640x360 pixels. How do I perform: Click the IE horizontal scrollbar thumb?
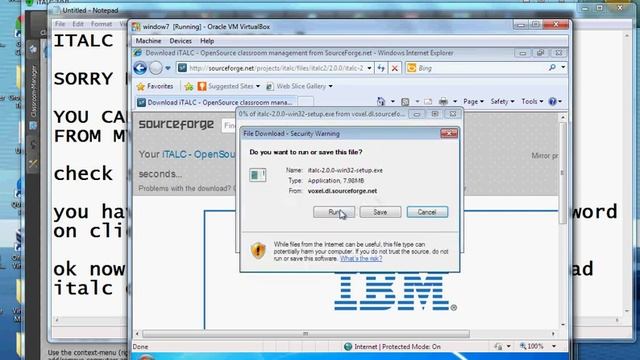point(306,334)
